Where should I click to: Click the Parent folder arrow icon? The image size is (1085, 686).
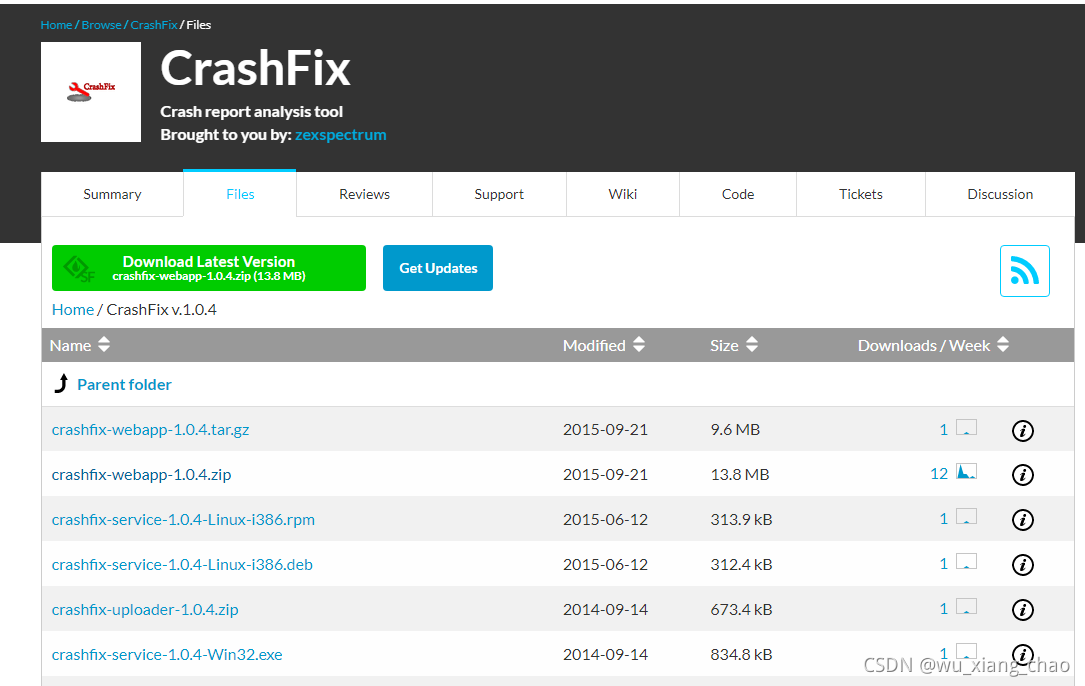coord(60,382)
